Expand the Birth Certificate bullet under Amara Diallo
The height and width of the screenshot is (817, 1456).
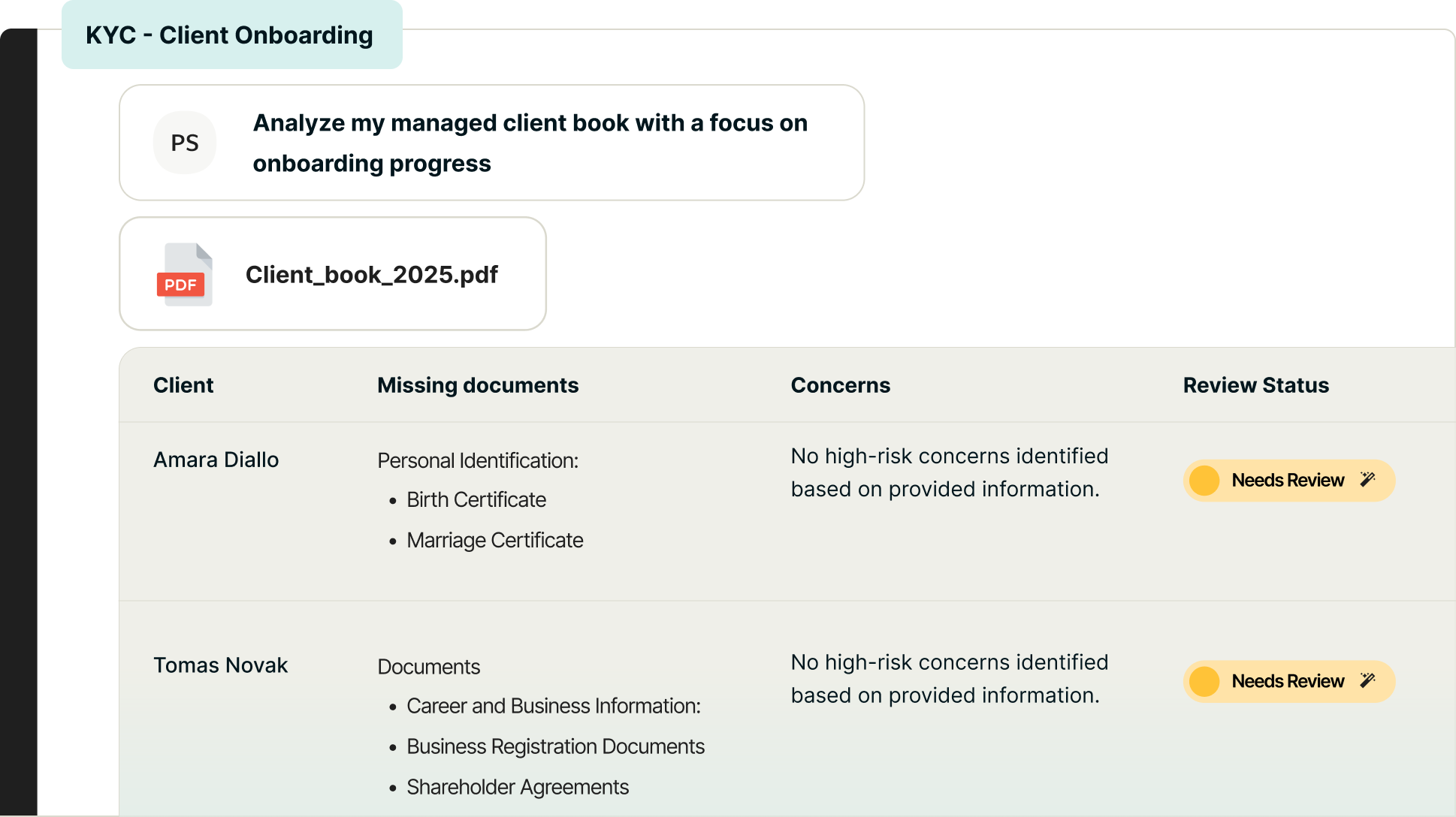point(476,499)
